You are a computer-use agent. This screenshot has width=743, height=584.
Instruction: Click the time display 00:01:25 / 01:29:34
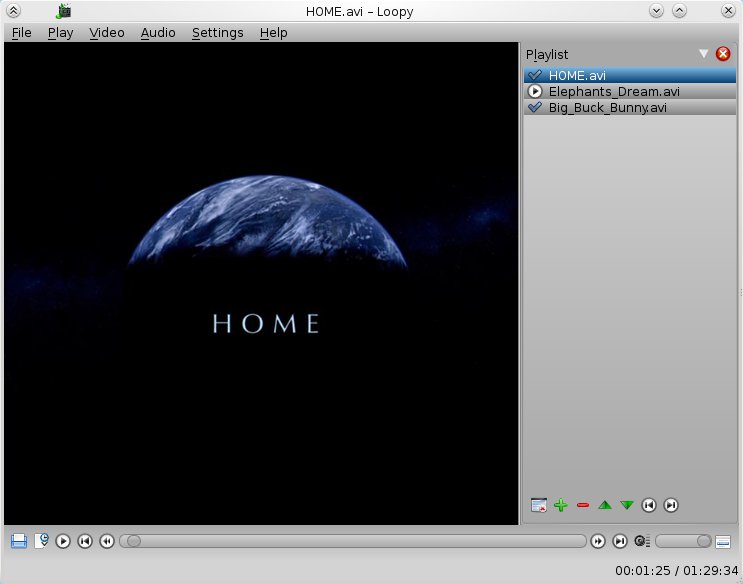click(x=677, y=570)
